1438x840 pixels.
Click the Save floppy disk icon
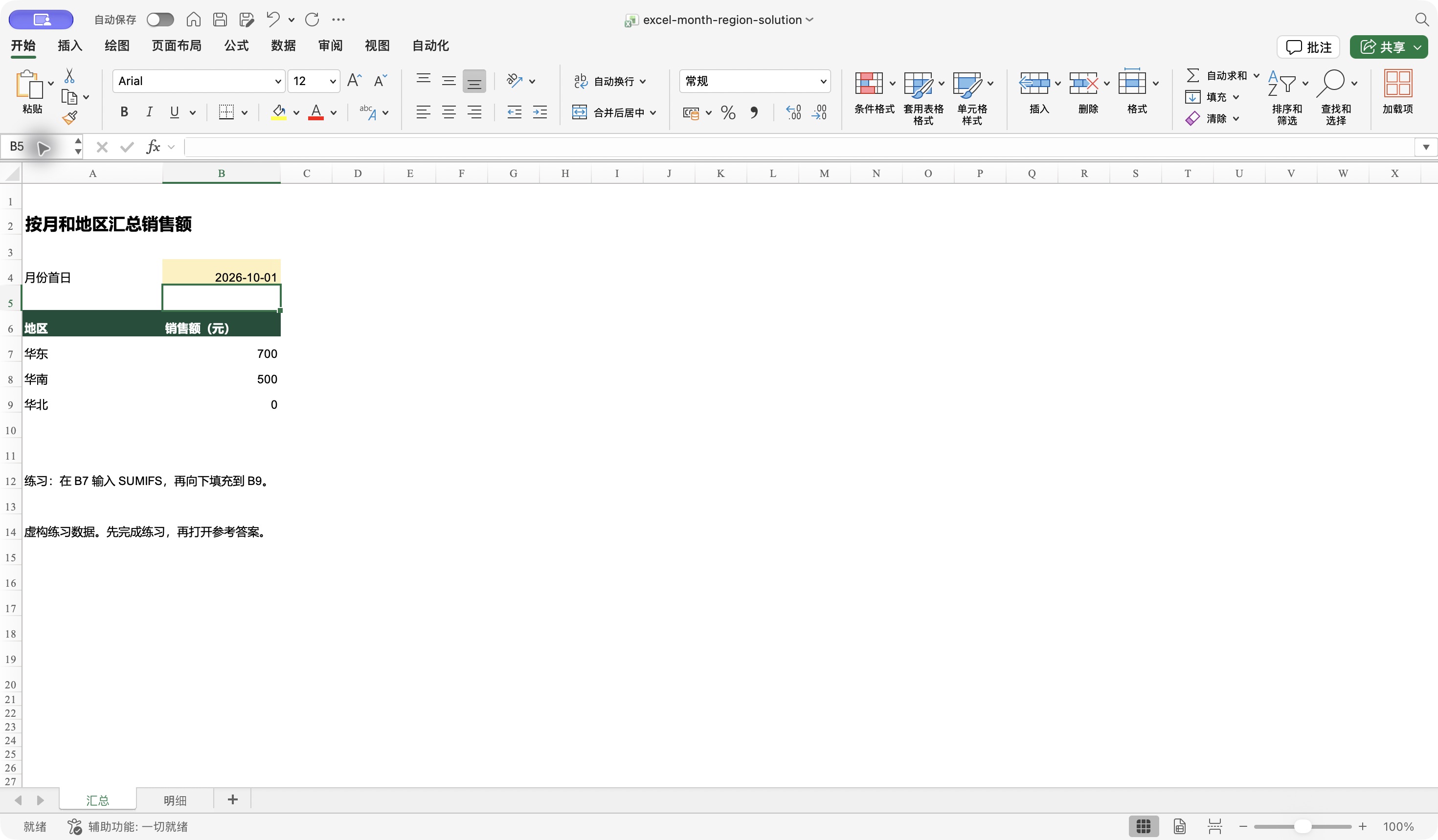220,20
